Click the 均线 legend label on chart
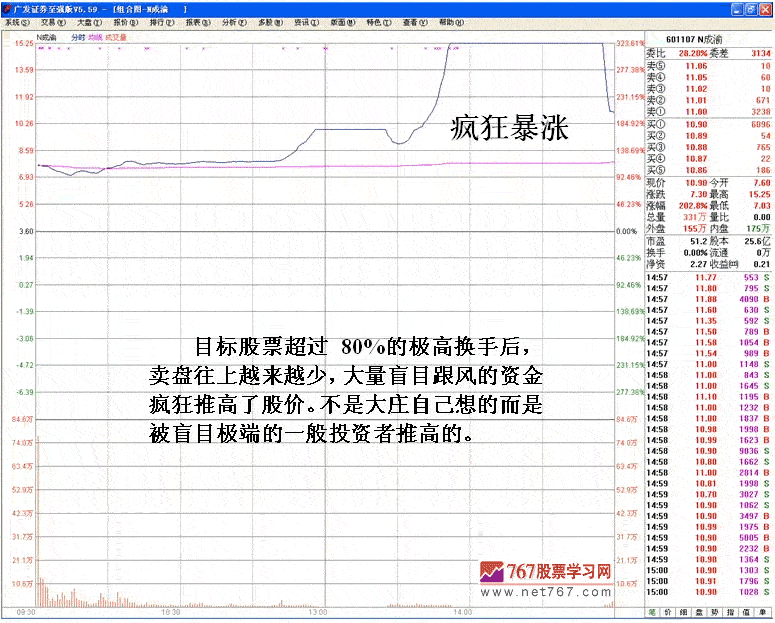Viewport: 775px width, 623px height. point(95,38)
